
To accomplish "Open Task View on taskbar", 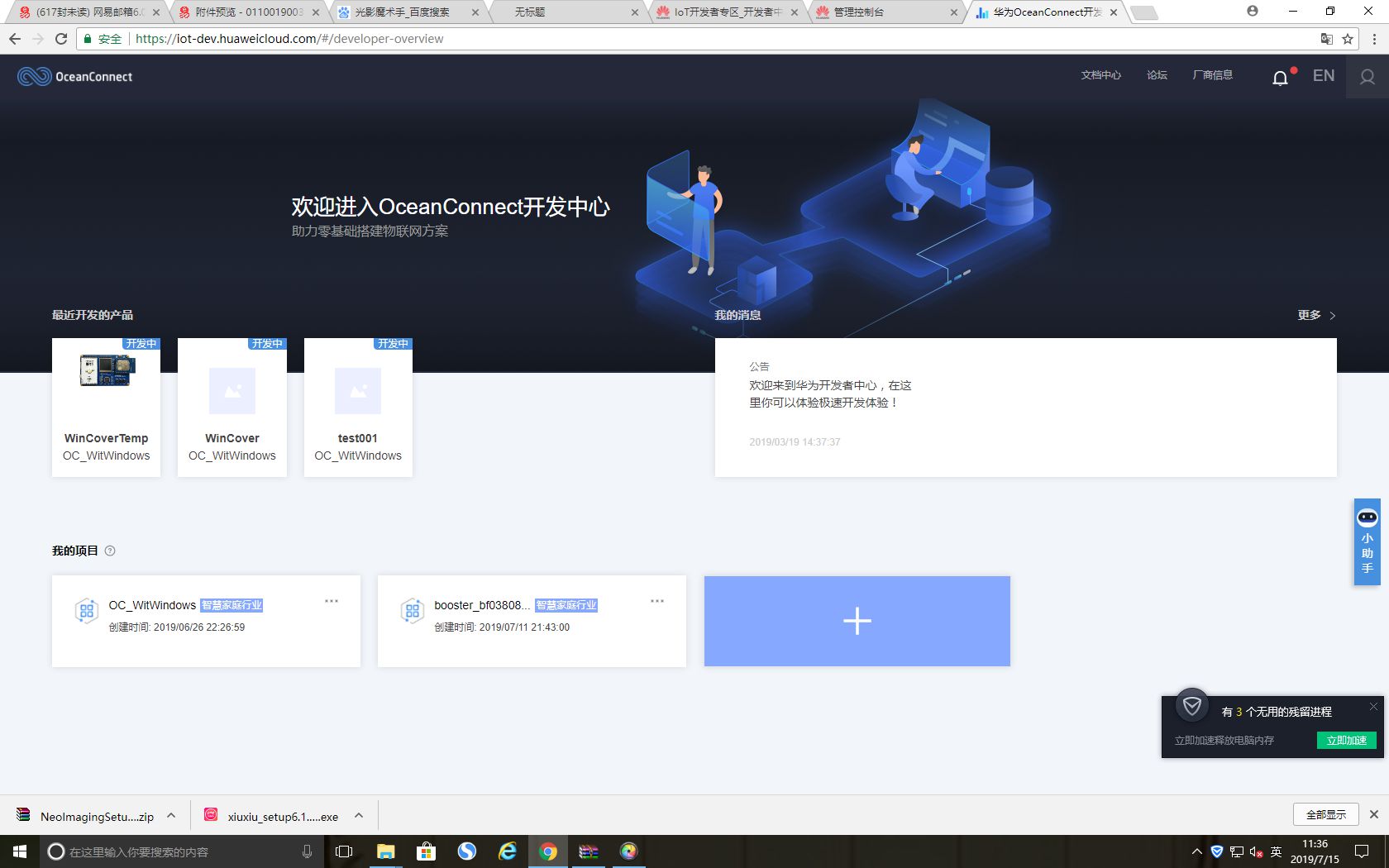I will [x=344, y=851].
